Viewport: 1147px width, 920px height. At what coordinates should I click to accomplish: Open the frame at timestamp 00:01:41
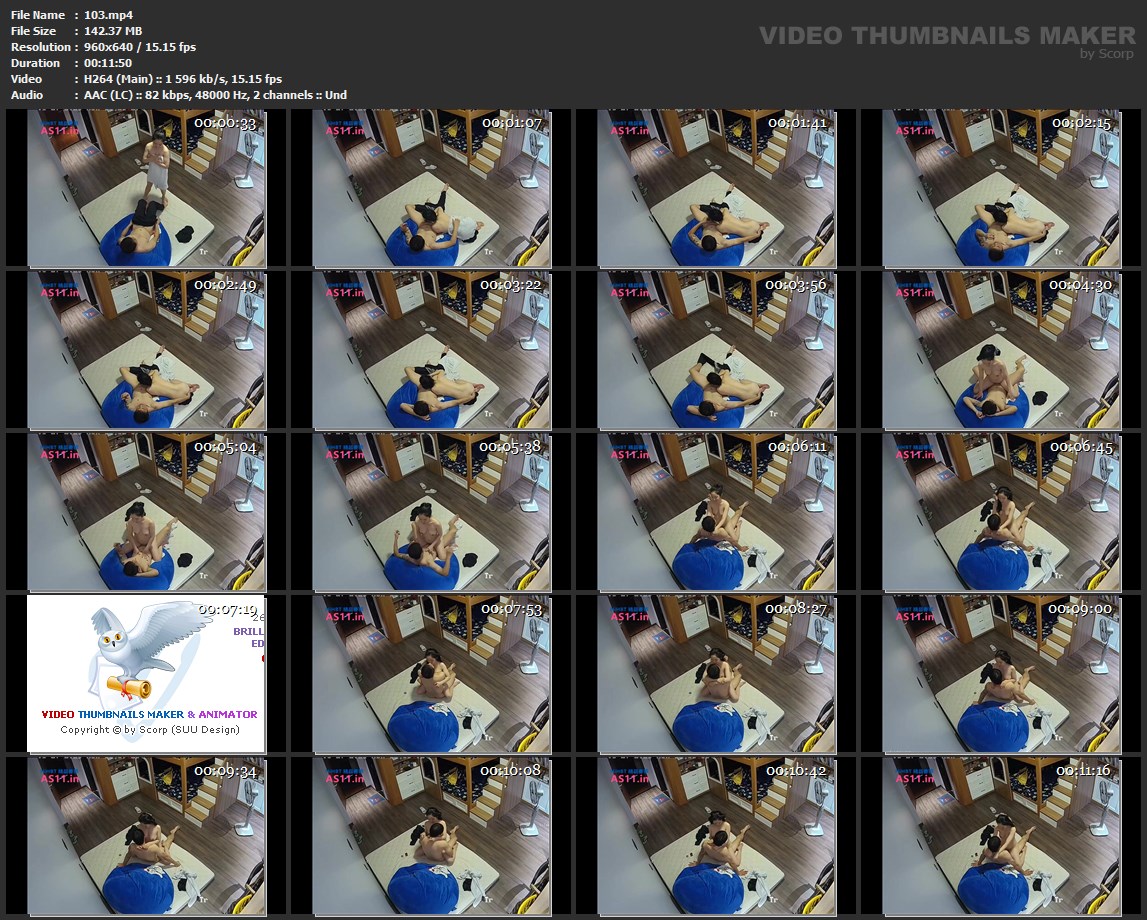[x=716, y=188]
